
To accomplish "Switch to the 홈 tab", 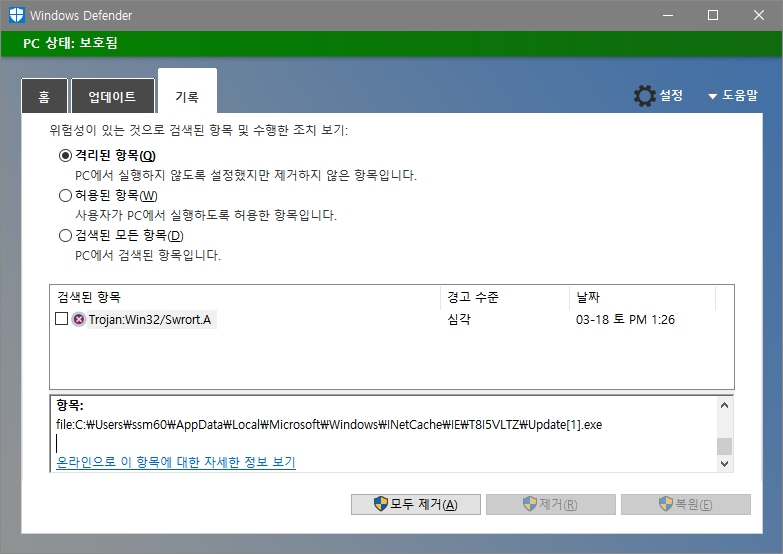I will 44,97.
